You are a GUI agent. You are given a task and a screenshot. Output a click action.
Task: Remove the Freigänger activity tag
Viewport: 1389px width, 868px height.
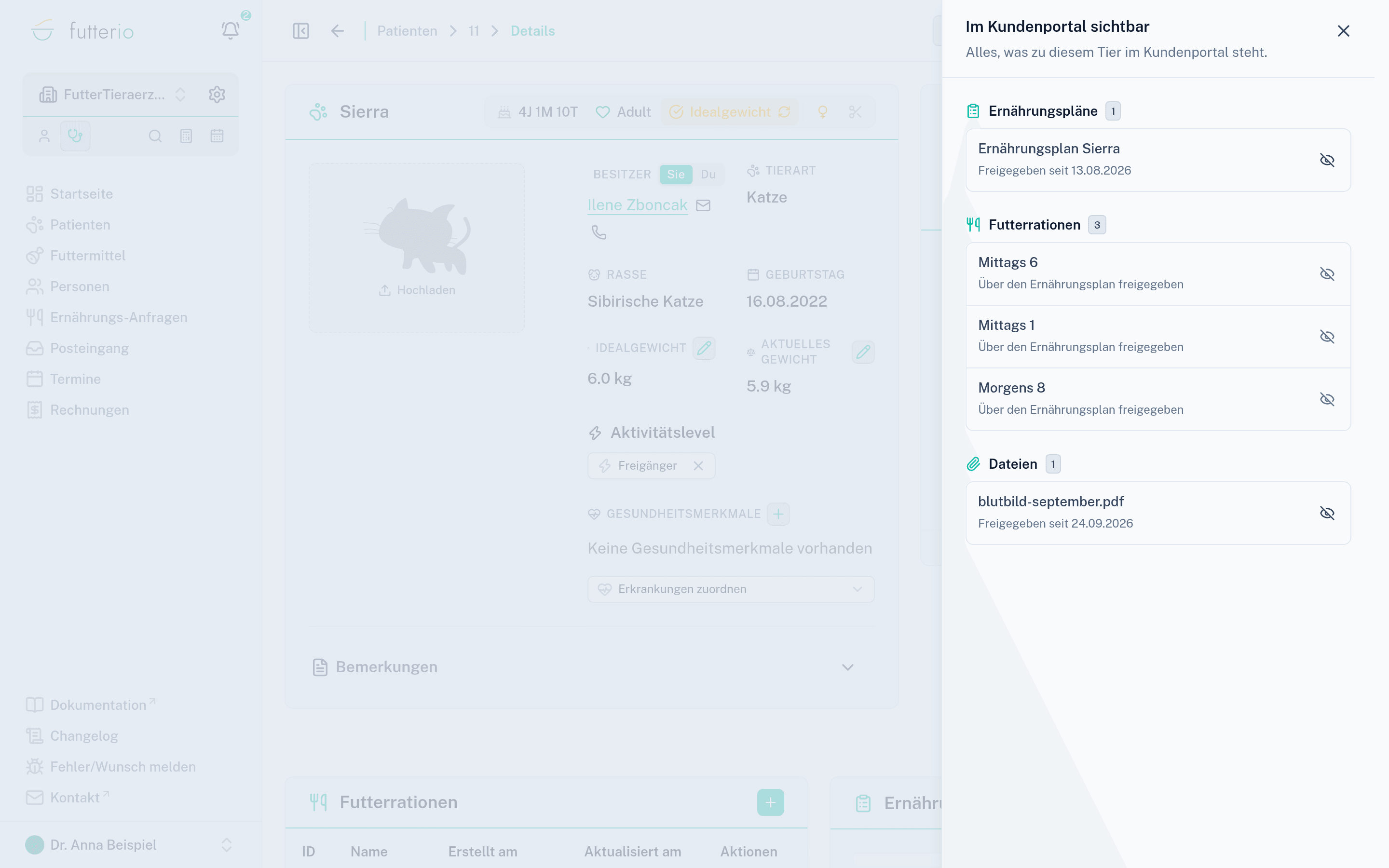point(698,465)
